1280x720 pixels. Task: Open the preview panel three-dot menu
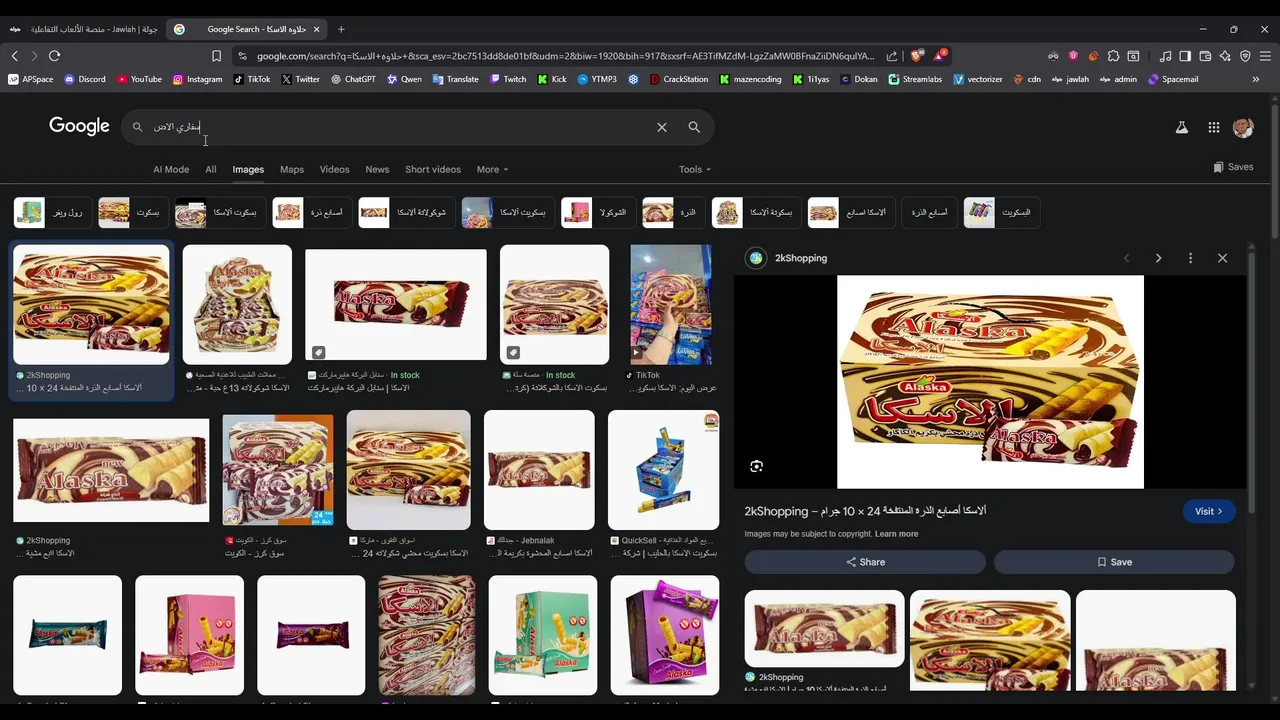(x=1190, y=258)
